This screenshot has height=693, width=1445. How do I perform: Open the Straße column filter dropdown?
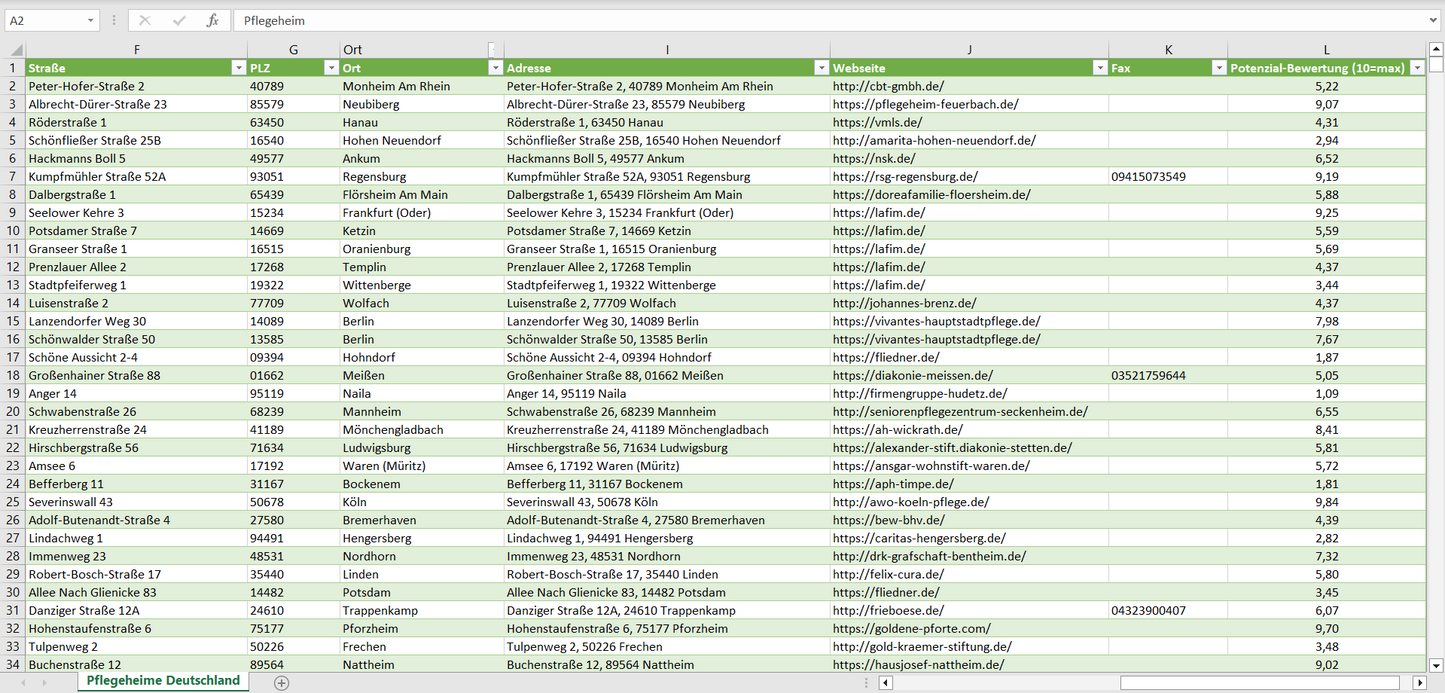point(238,68)
